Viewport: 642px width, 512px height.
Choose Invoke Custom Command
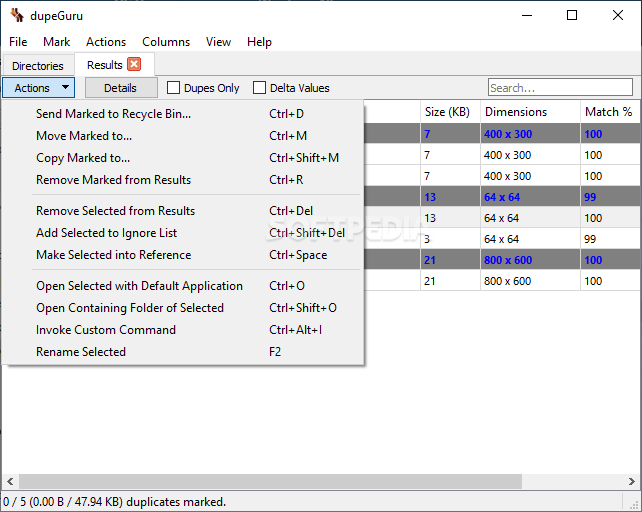pyautogui.click(x=183, y=330)
